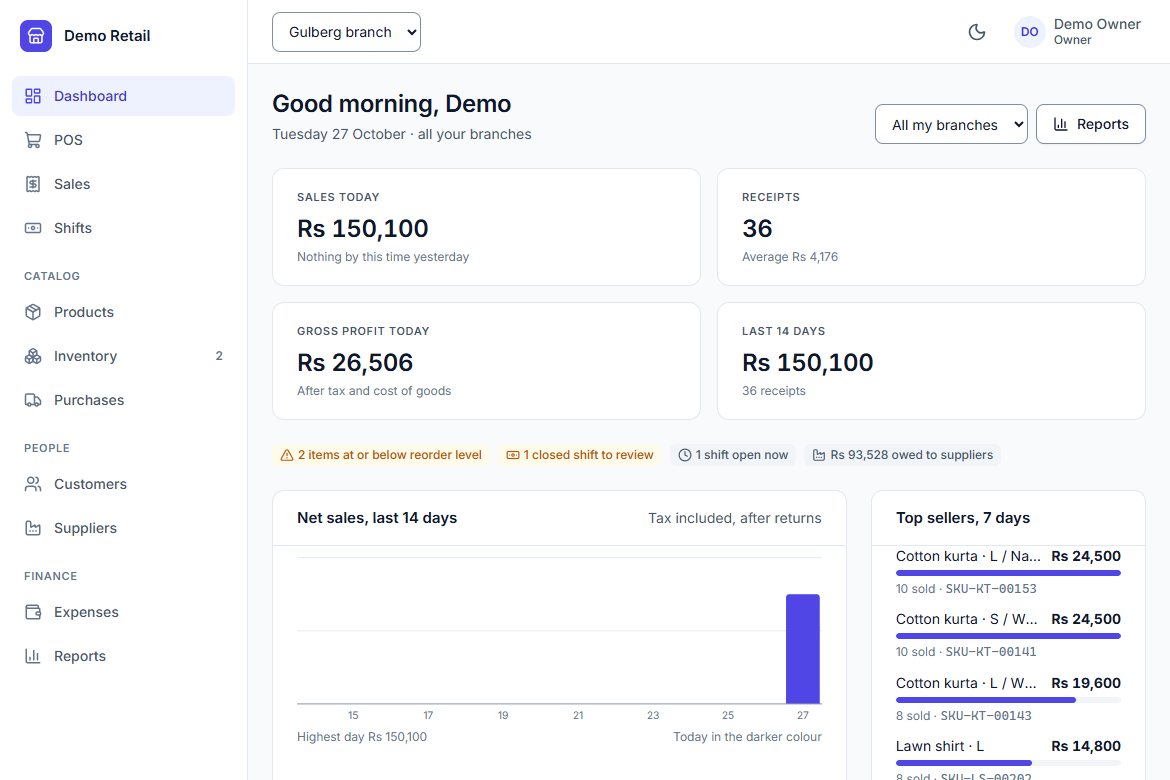Expand the All my branches selector
The width and height of the screenshot is (1170, 780).
[951, 125]
